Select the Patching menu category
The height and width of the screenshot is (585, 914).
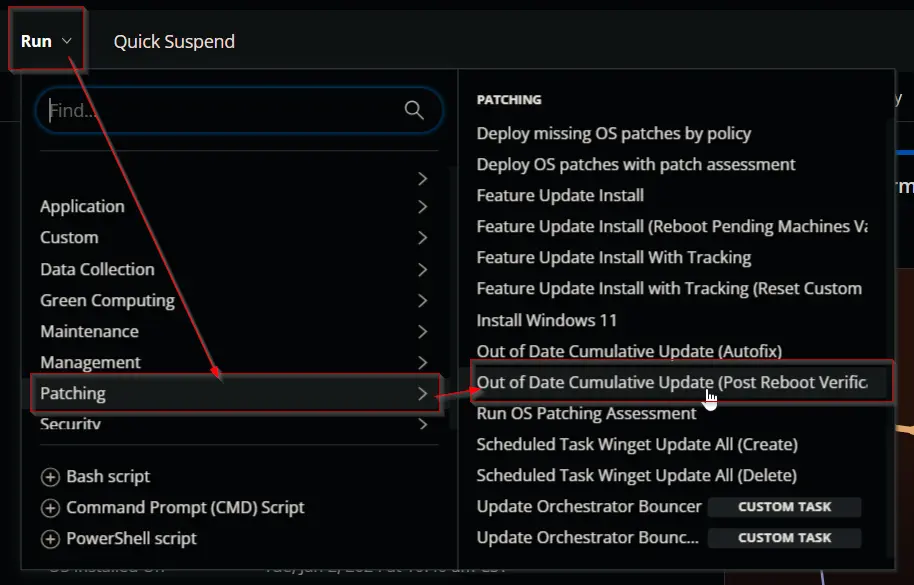pyautogui.click(x=235, y=393)
